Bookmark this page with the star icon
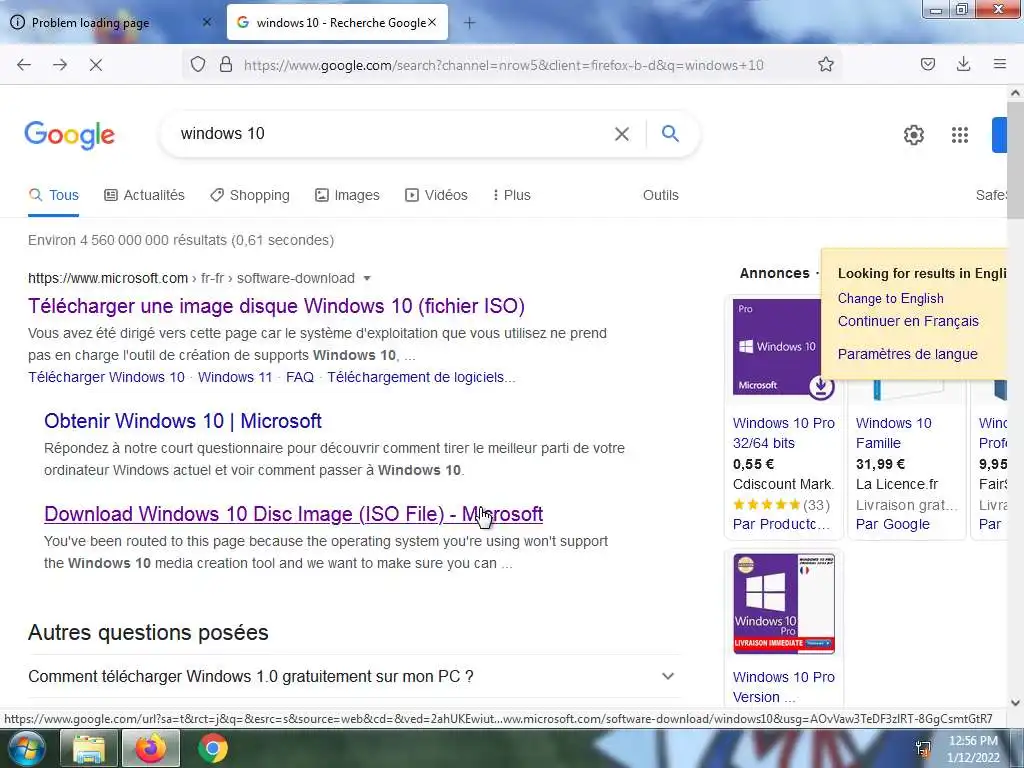 [x=825, y=64]
